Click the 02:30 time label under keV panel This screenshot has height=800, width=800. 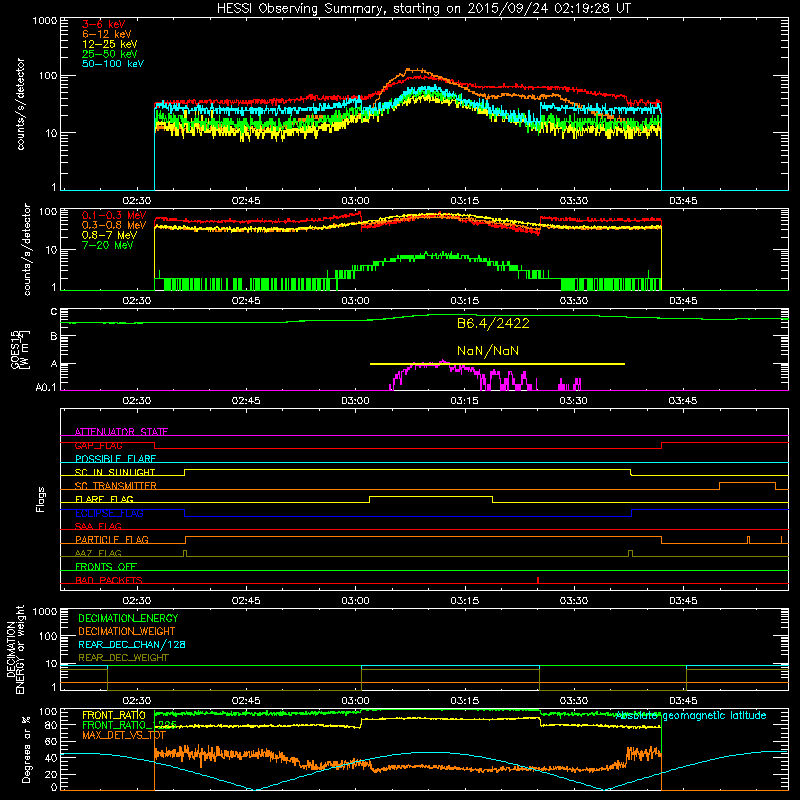(137, 201)
